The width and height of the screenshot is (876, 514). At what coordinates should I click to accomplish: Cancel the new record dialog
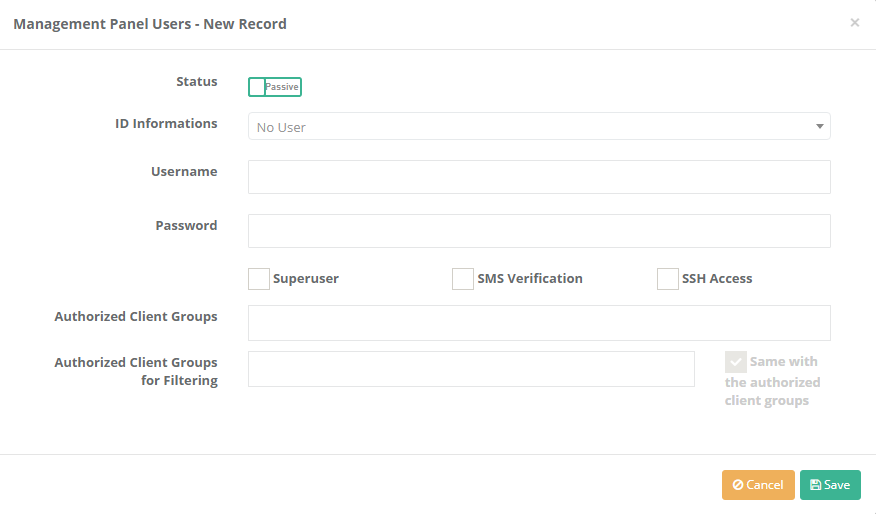pyautogui.click(x=758, y=485)
